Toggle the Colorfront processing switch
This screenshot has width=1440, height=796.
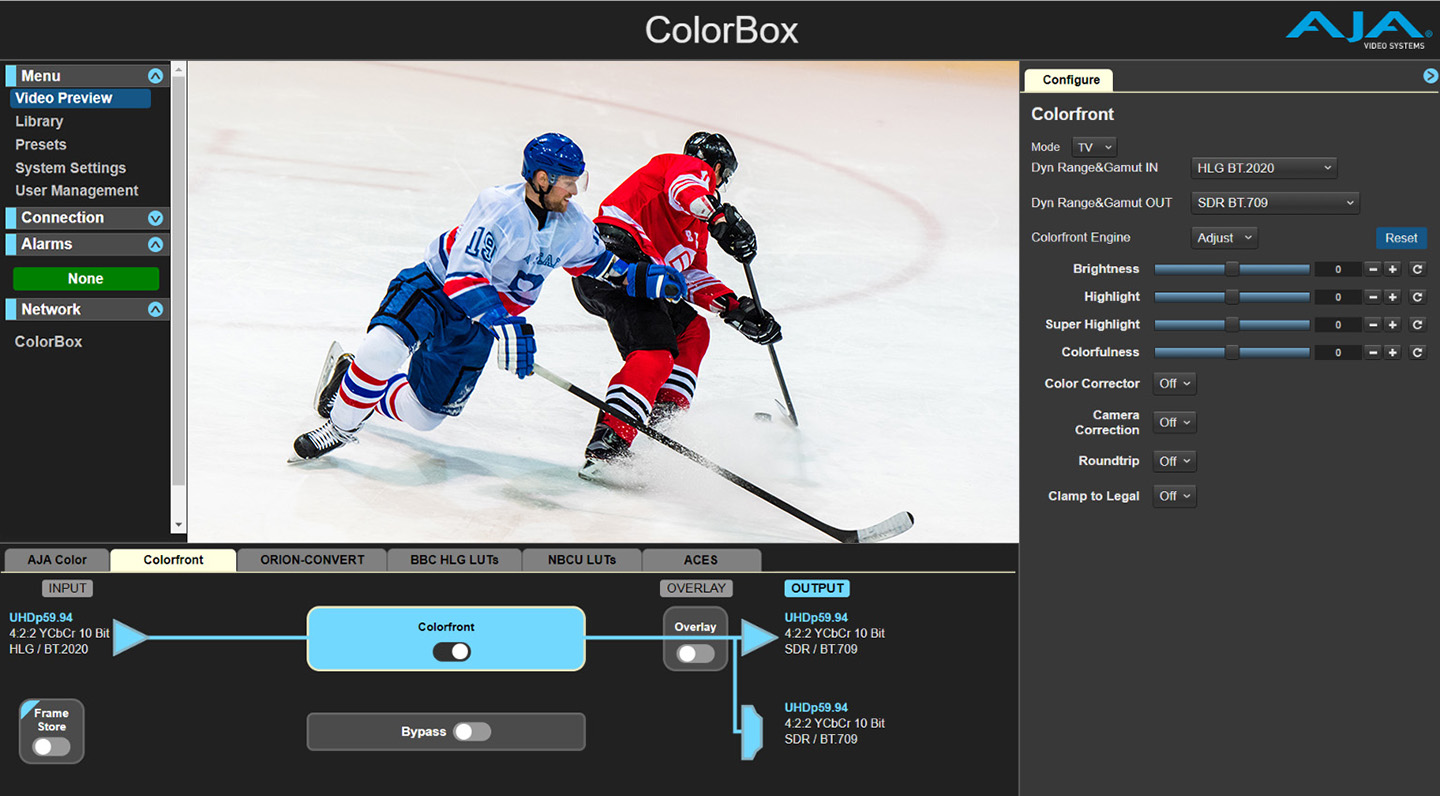(451, 652)
